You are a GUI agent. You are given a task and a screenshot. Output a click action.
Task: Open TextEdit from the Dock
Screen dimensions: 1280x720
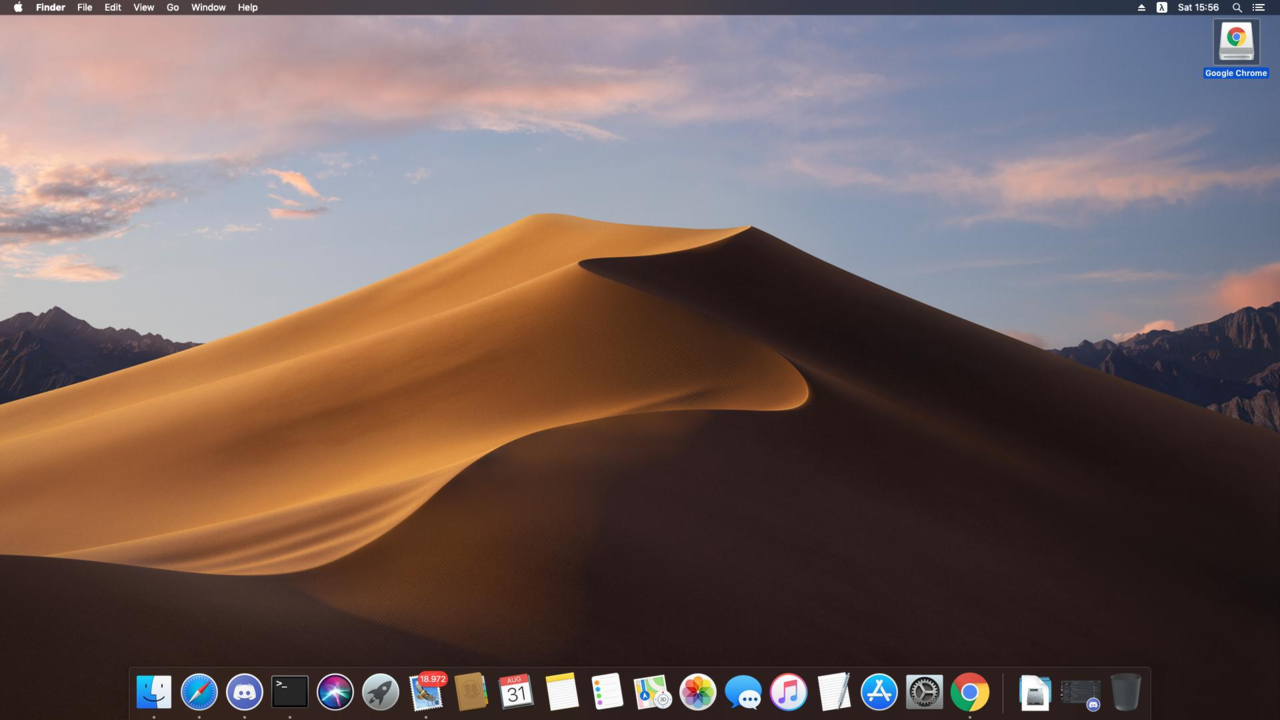tap(834, 692)
